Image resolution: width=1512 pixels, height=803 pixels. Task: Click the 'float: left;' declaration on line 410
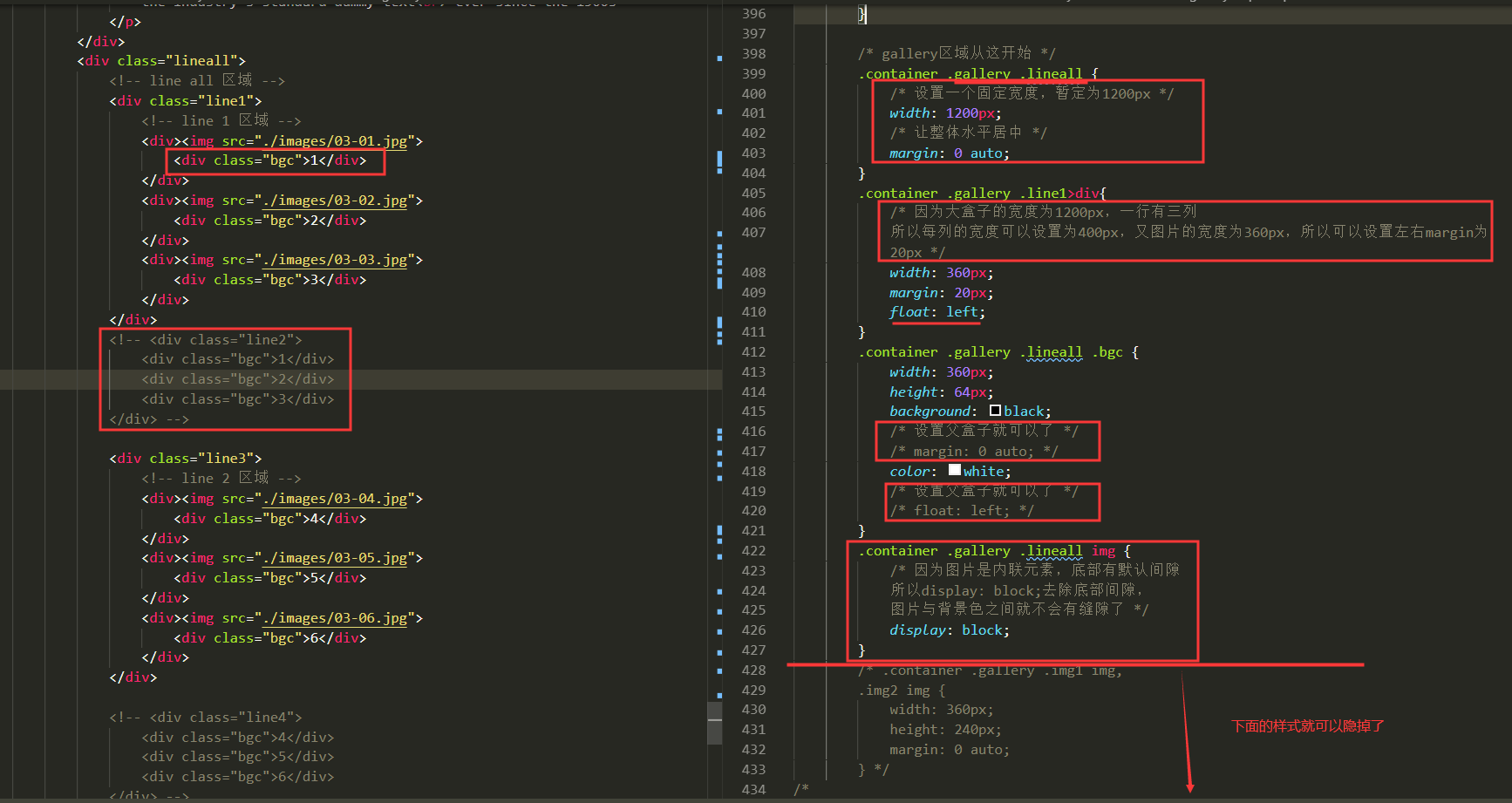point(936,312)
